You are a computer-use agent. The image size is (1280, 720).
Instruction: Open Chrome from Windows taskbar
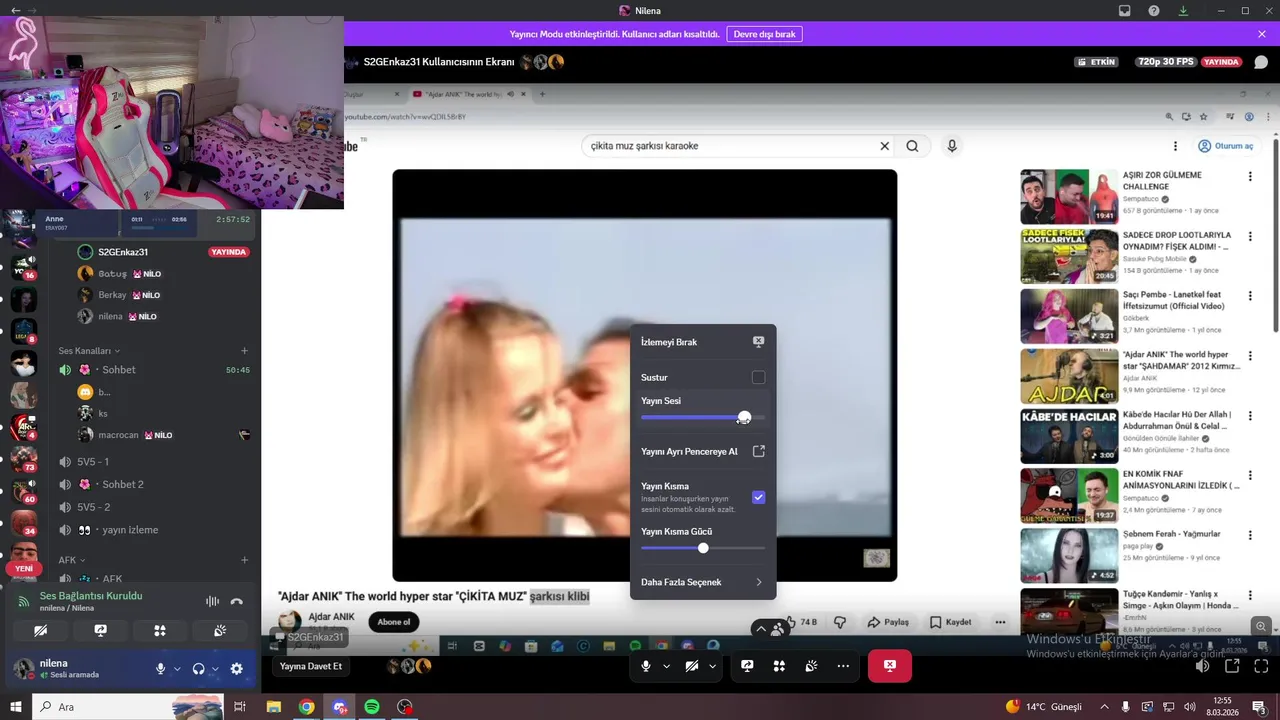(x=306, y=707)
